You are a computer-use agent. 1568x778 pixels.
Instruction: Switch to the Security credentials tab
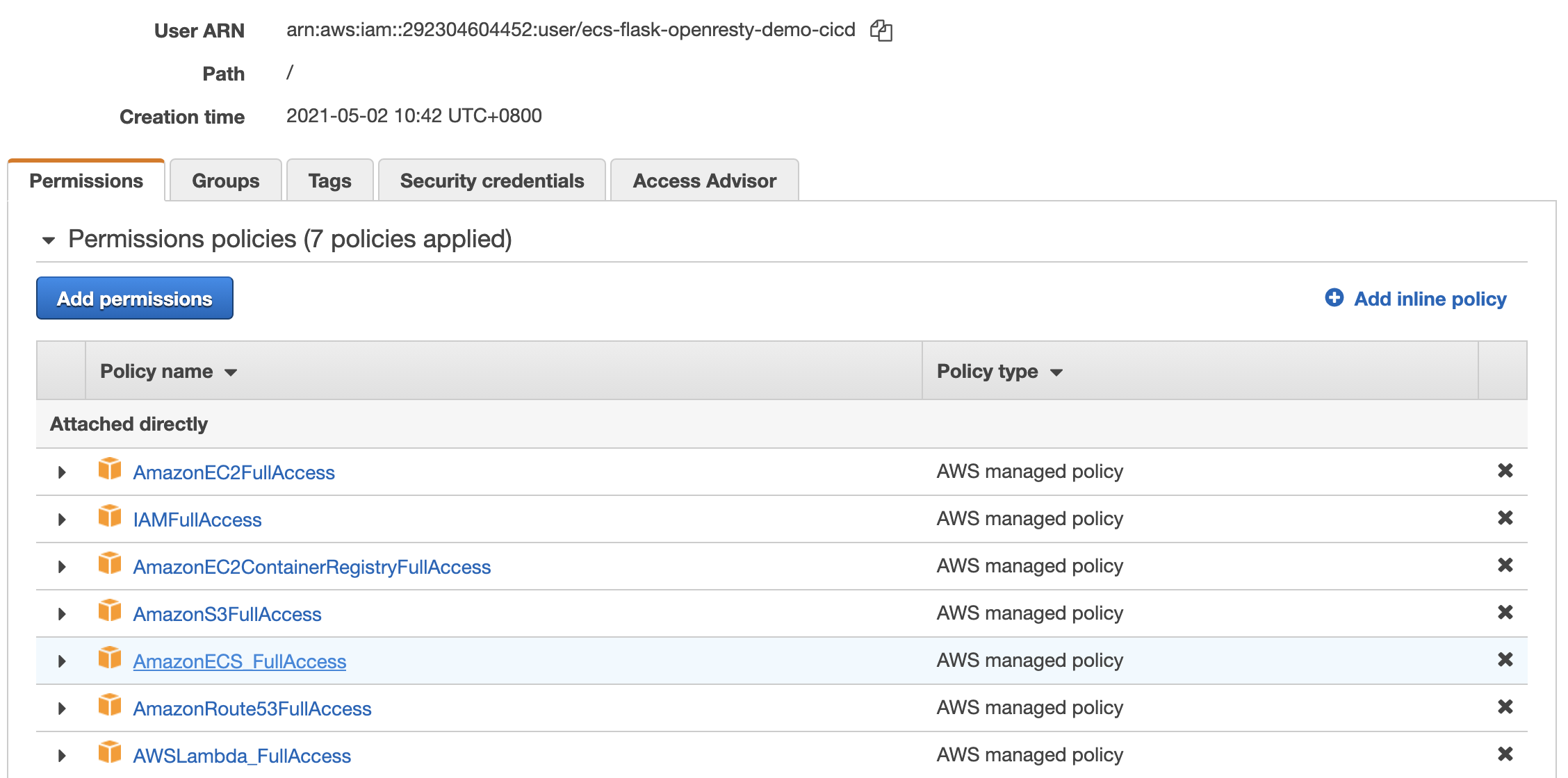491,181
